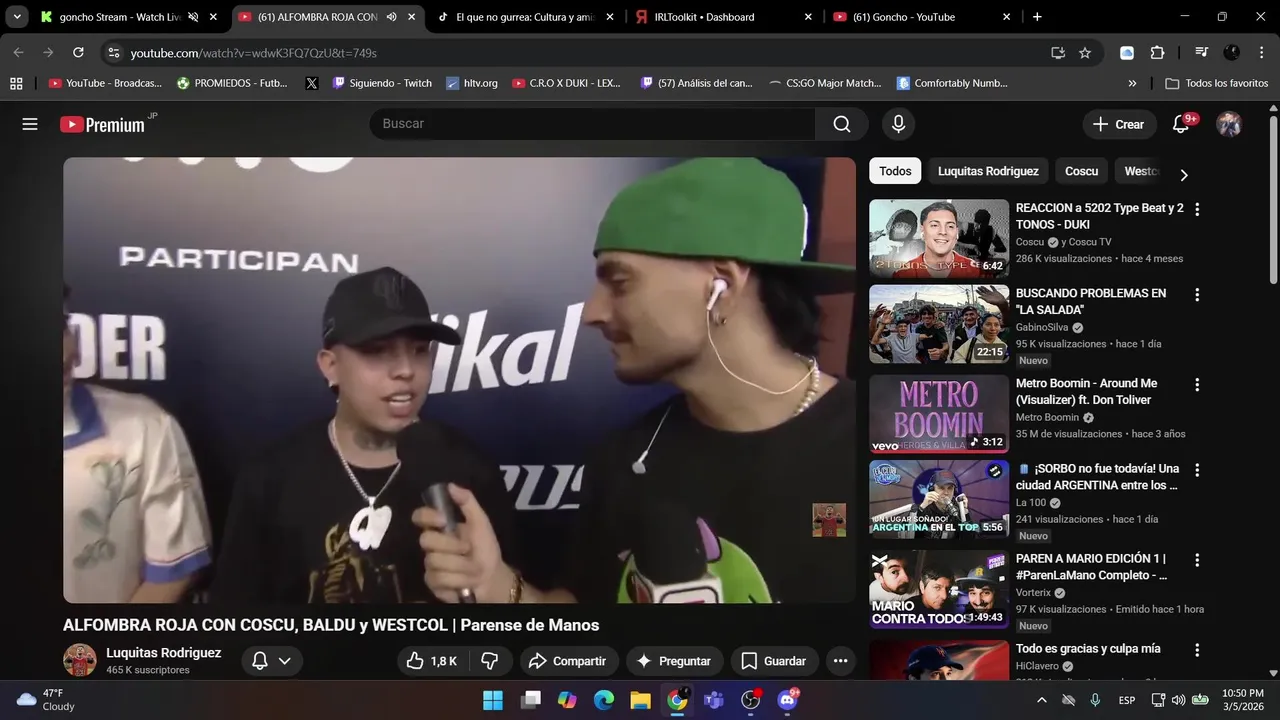Like the video with thumbs up
1280x720 pixels.
point(432,661)
